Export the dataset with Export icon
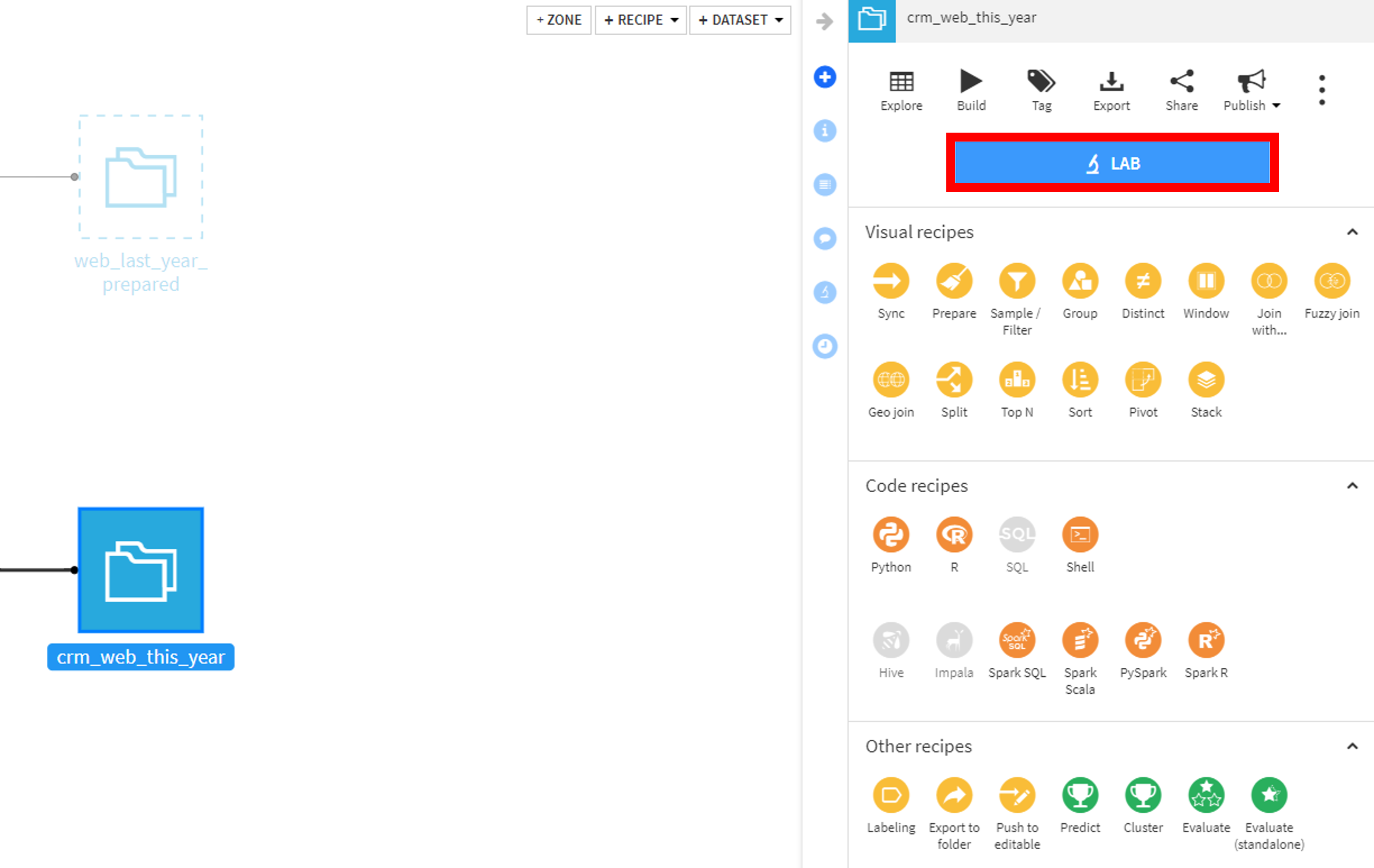1374x868 pixels. point(1112,82)
